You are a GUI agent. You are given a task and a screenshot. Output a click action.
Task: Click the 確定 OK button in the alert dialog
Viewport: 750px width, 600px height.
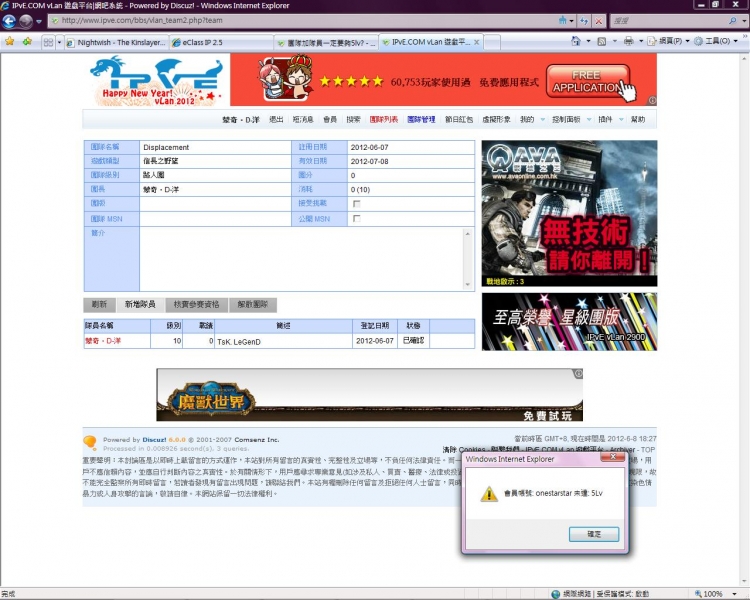594,534
